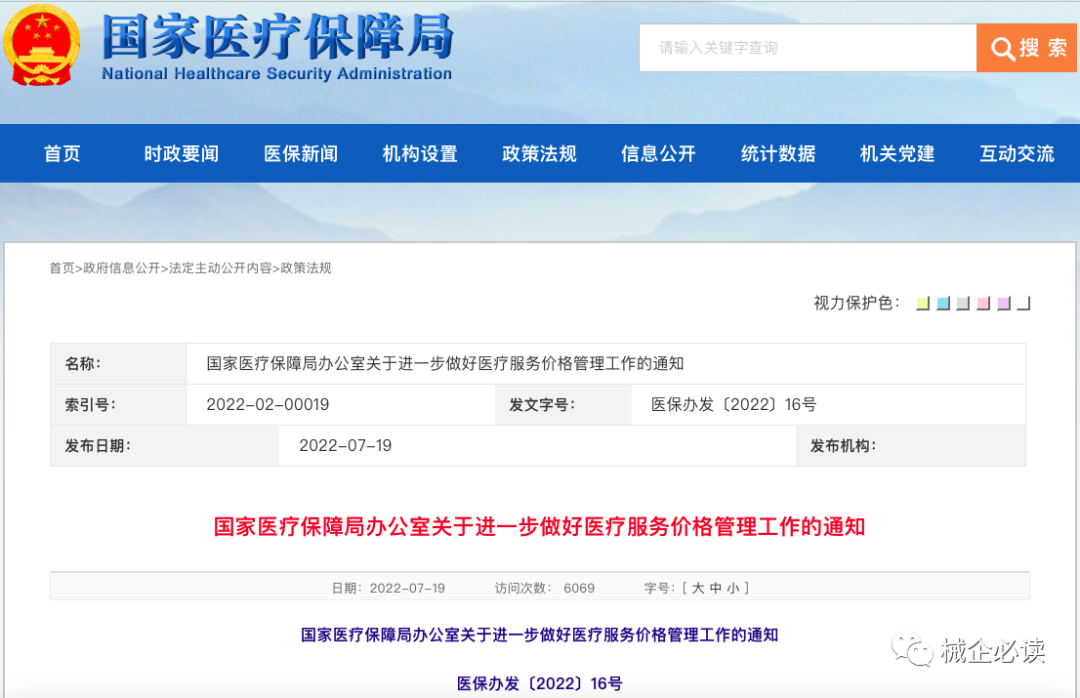
Task: Click the 字号: label
Action: pos(659,588)
